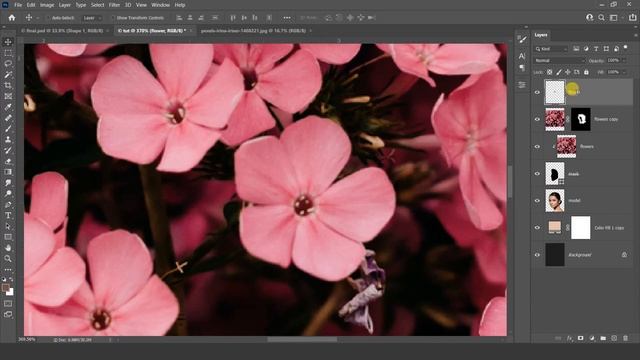Open the Character panel icon
The width and height of the screenshot is (640, 360).
point(522,56)
